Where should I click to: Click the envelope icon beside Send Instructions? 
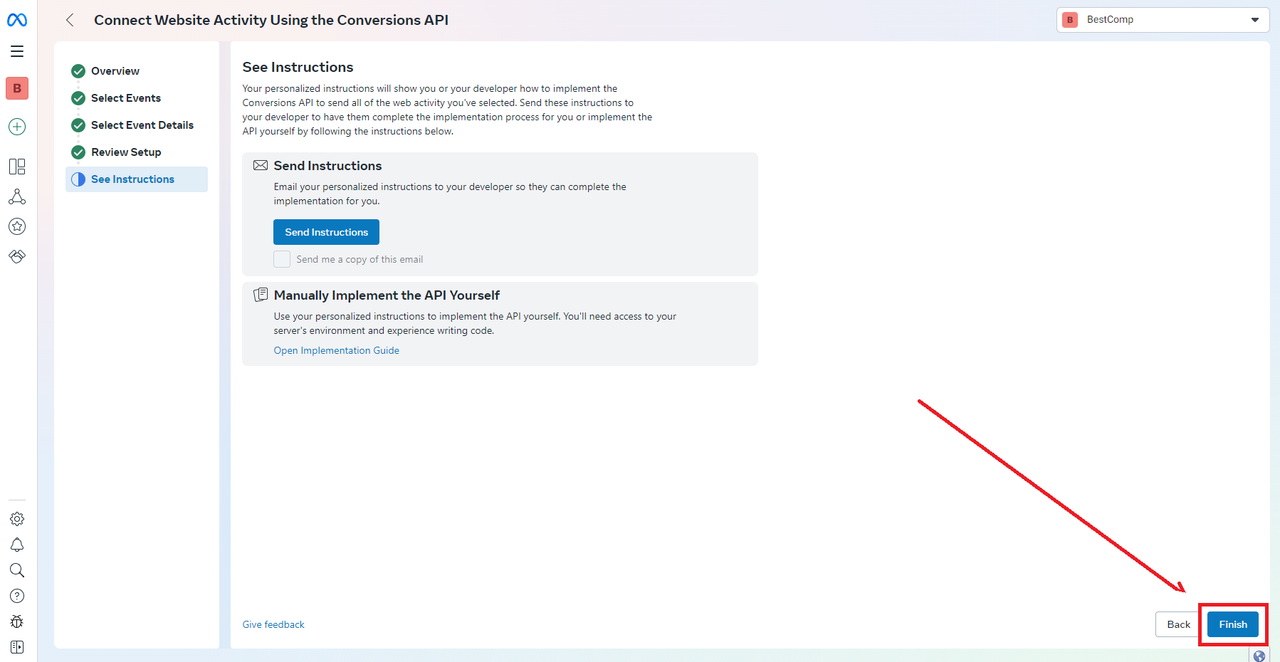(x=261, y=165)
